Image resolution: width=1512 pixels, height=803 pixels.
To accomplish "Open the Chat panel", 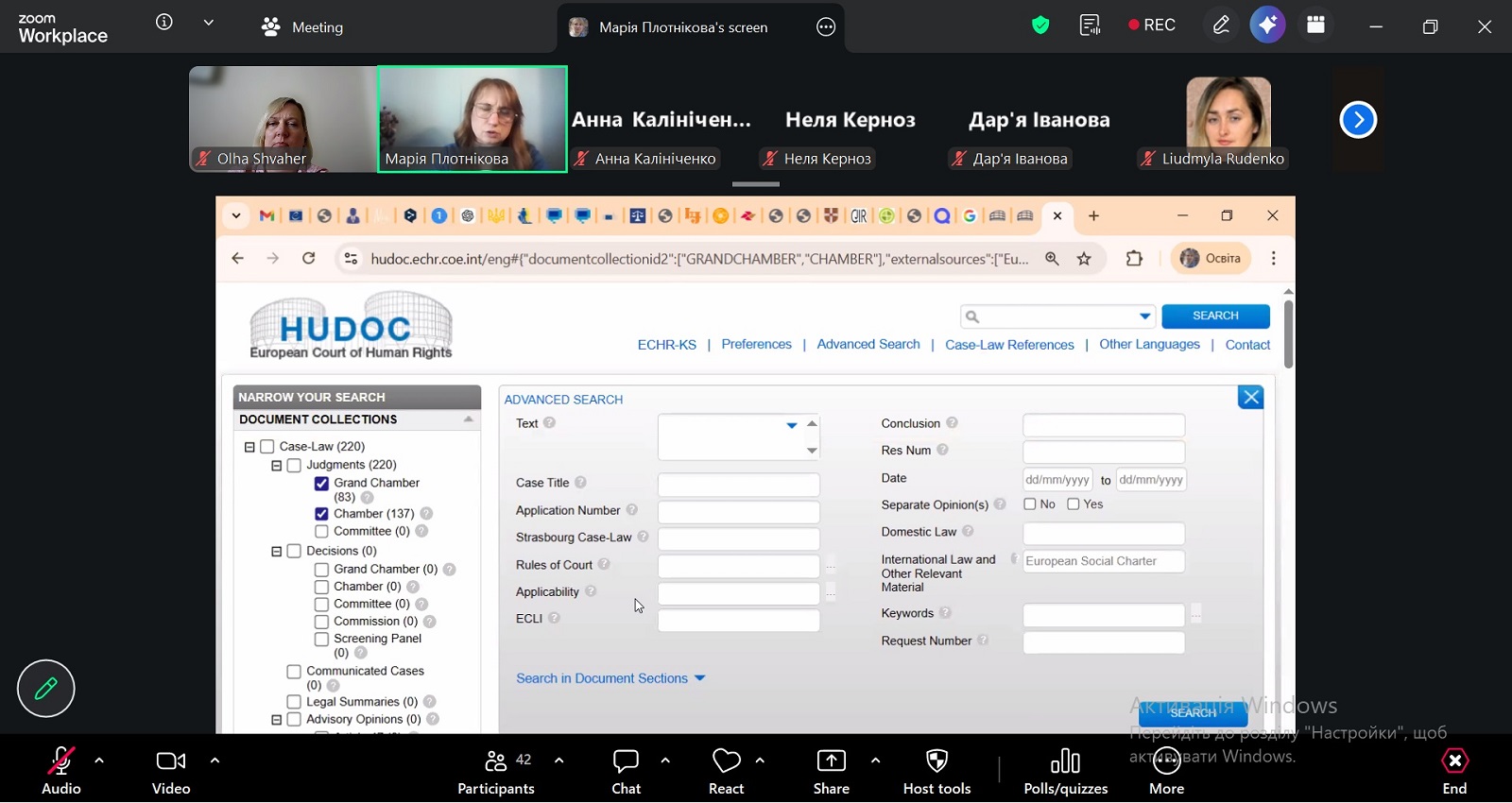I will pyautogui.click(x=626, y=761).
